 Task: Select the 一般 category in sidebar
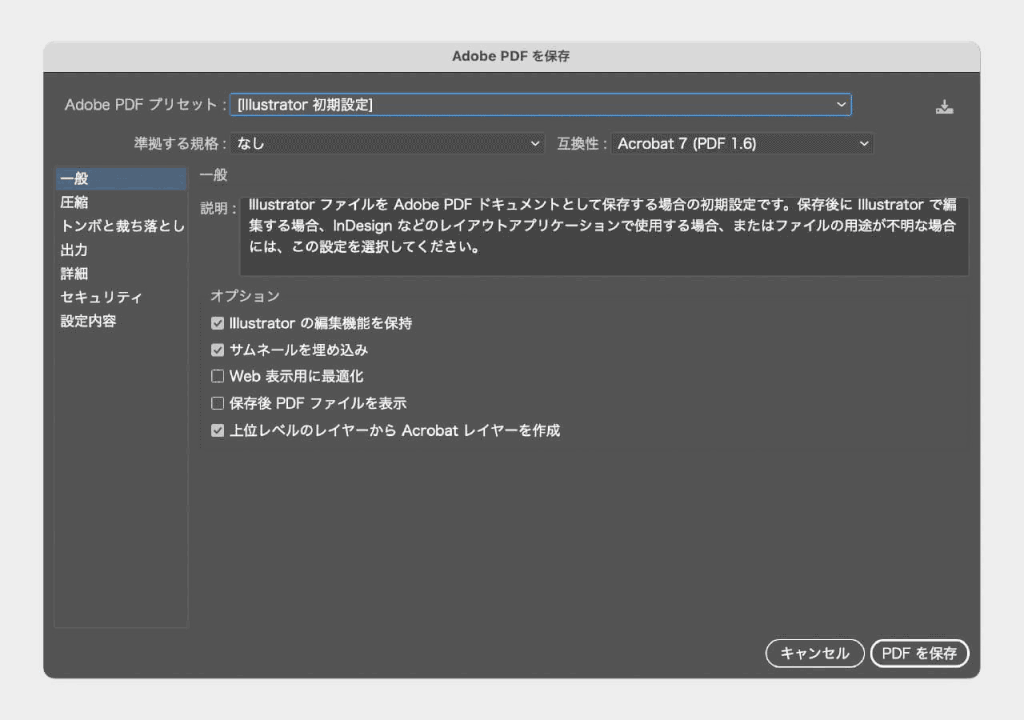pos(121,178)
